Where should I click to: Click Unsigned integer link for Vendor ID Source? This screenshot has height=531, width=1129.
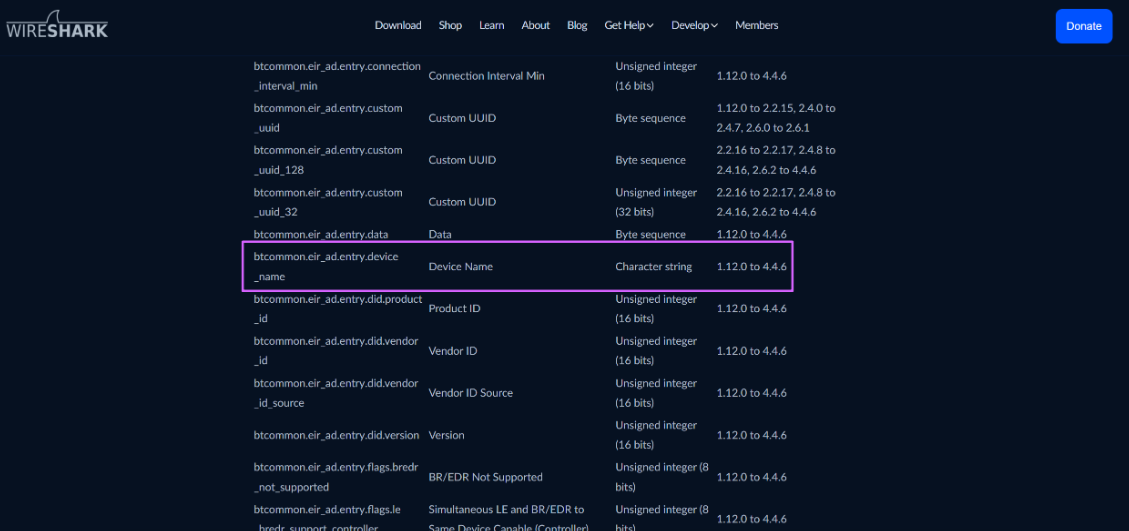pos(656,383)
